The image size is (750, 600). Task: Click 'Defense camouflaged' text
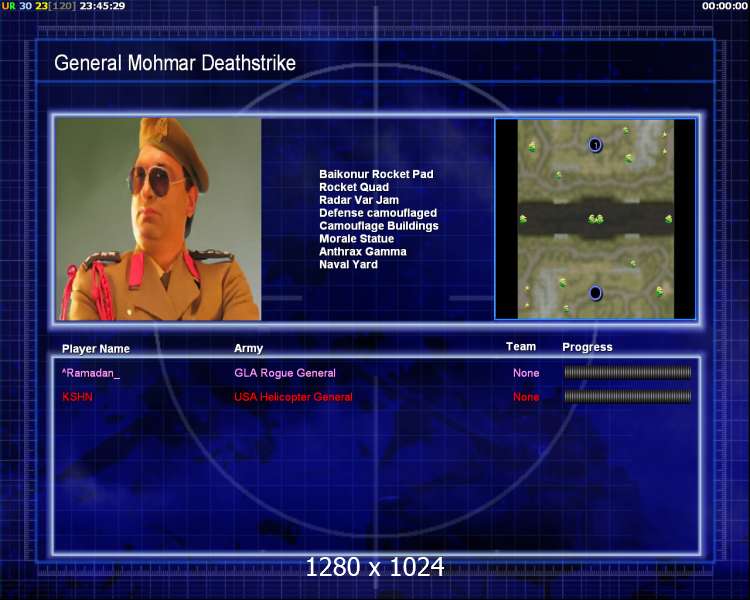pos(378,213)
